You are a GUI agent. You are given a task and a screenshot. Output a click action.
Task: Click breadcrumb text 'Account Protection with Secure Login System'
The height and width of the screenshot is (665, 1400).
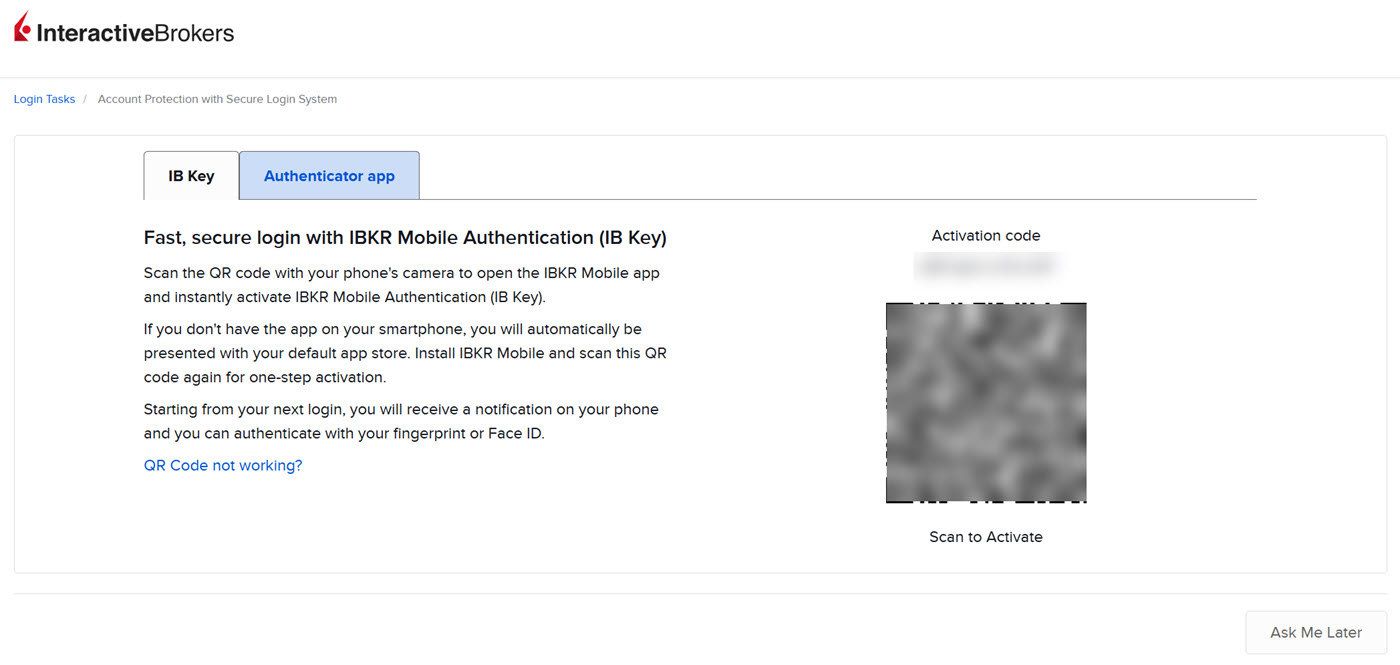coord(217,99)
